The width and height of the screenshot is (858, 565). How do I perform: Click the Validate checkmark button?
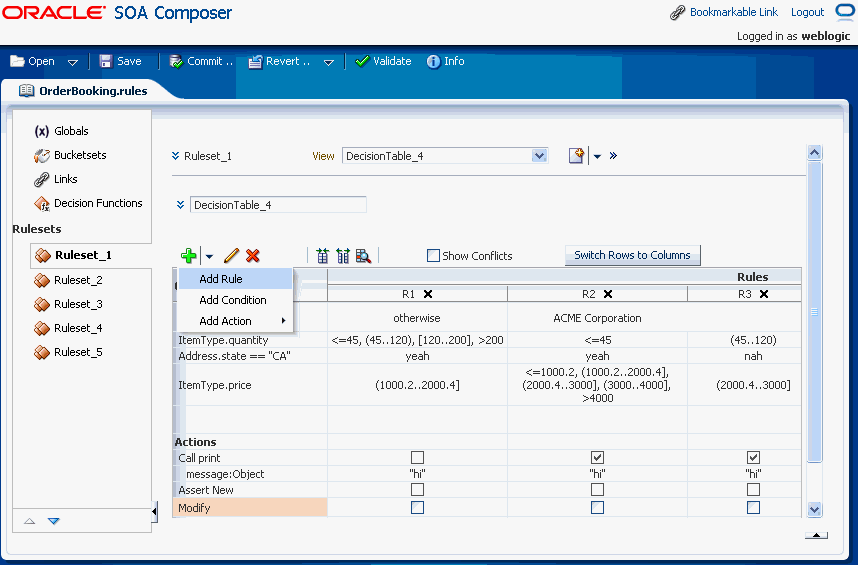pyautogui.click(x=383, y=61)
